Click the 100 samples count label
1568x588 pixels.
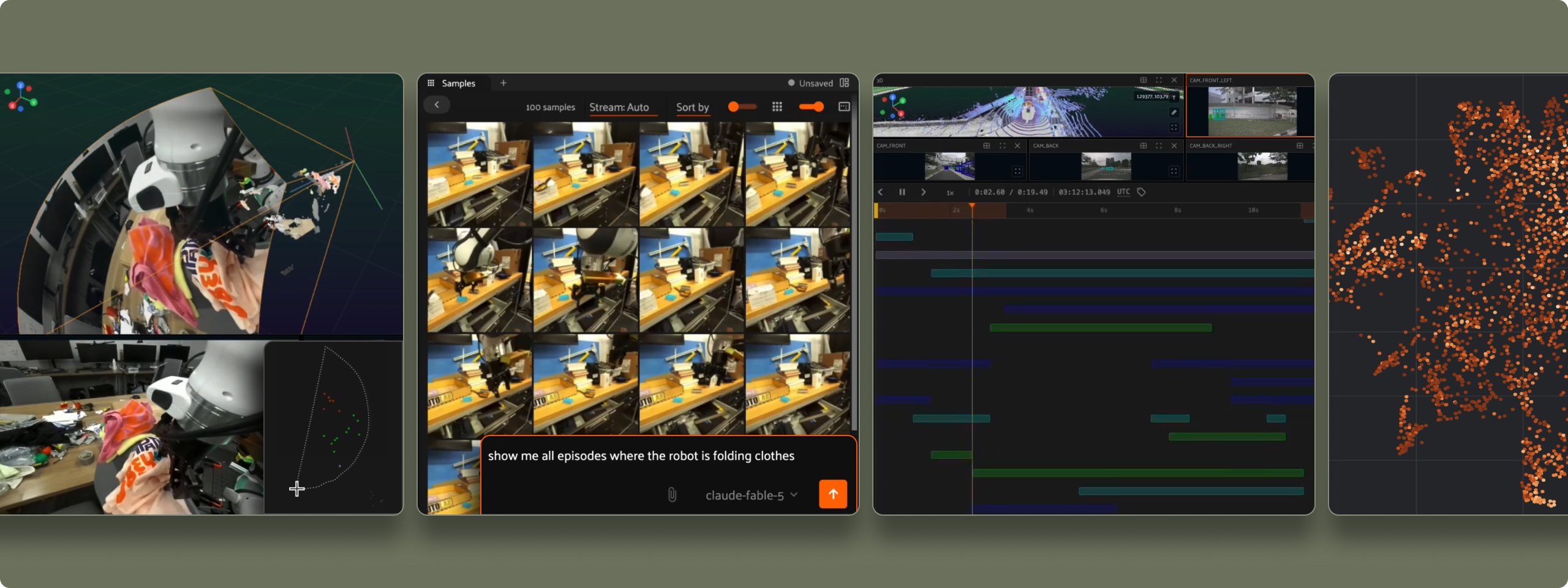(550, 107)
